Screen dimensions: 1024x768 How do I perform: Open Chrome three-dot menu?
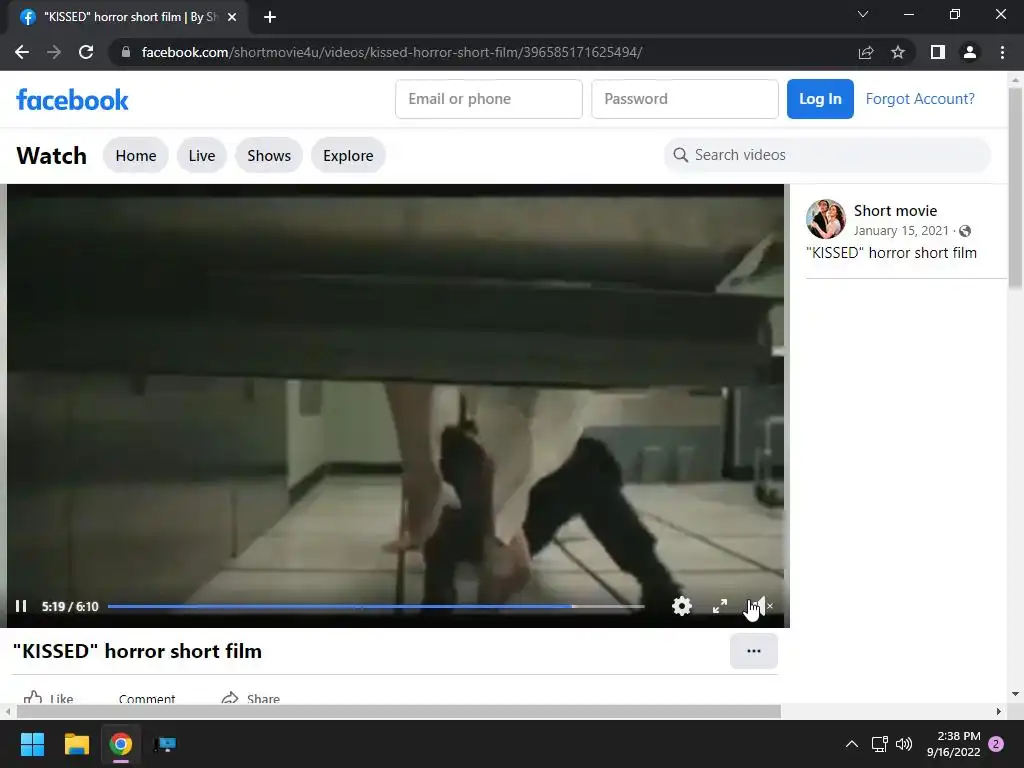click(x=1002, y=52)
